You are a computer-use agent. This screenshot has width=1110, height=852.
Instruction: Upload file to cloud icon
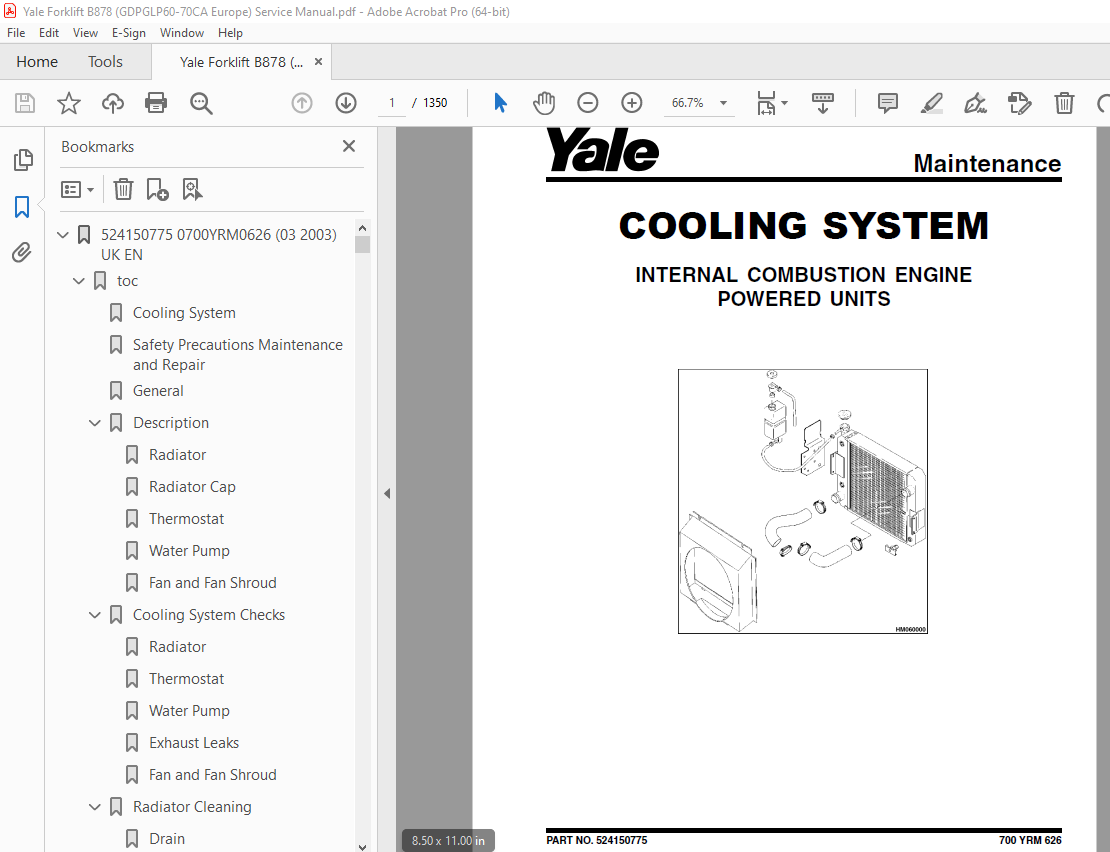coord(113,103)
